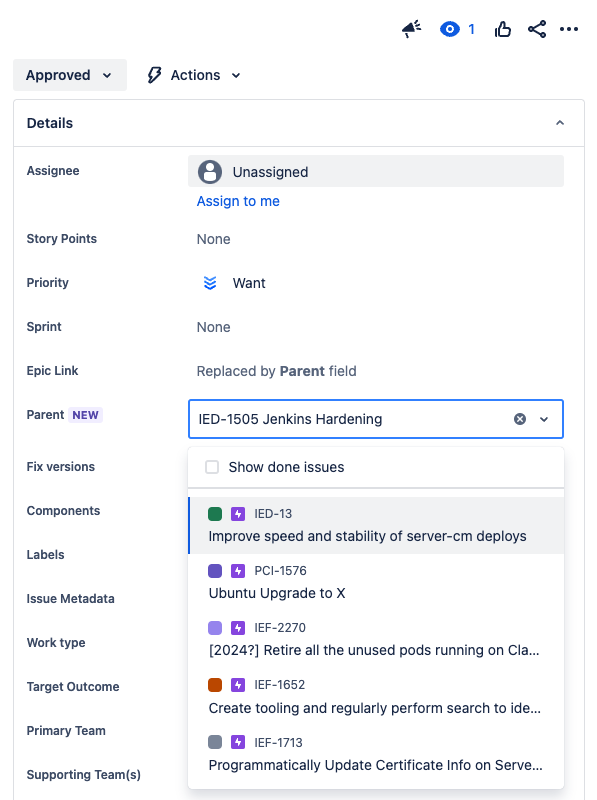597x800 pixels.
Task: Expand the Actions dropdown chevron
Action: click(236, 74)
